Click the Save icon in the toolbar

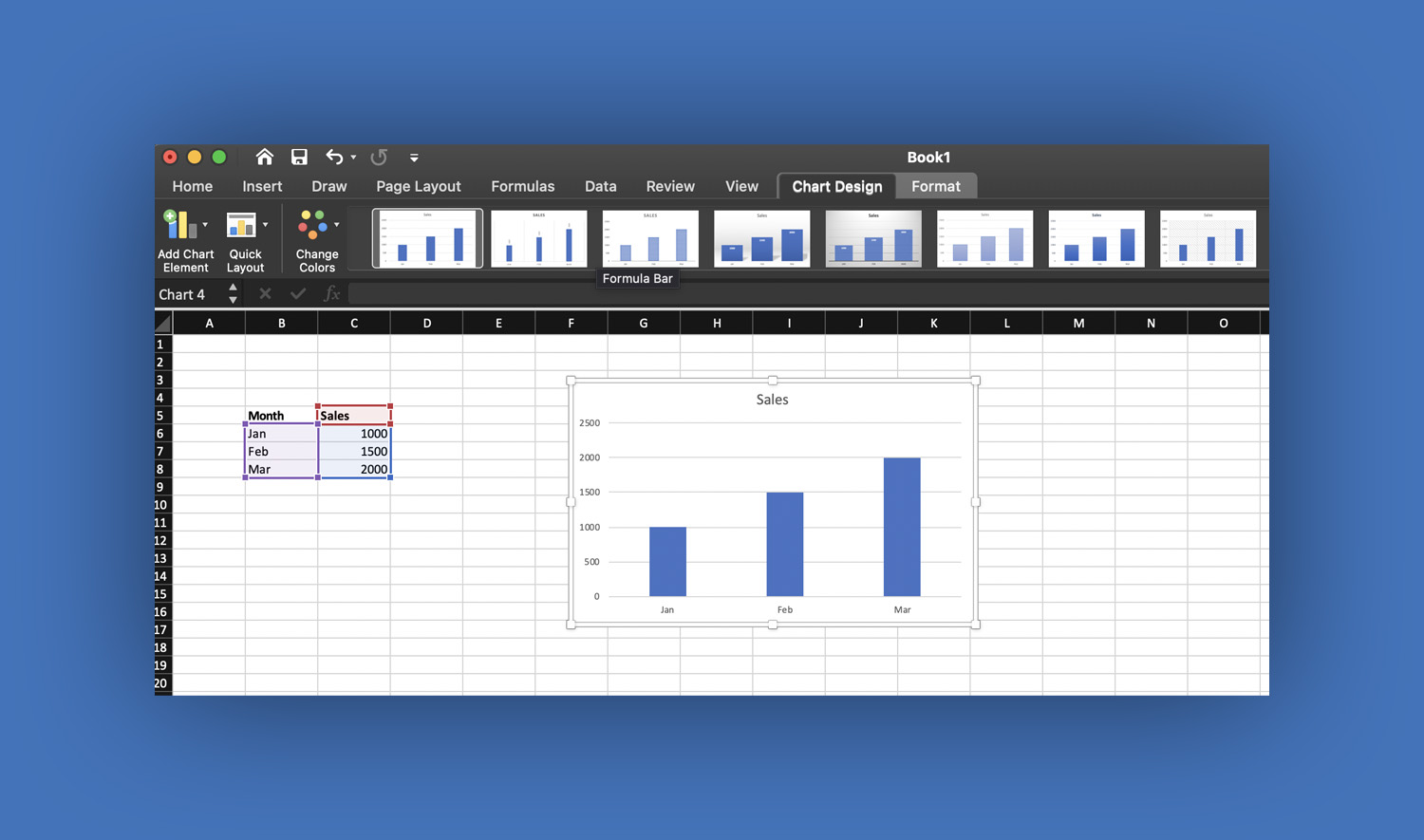299,157
